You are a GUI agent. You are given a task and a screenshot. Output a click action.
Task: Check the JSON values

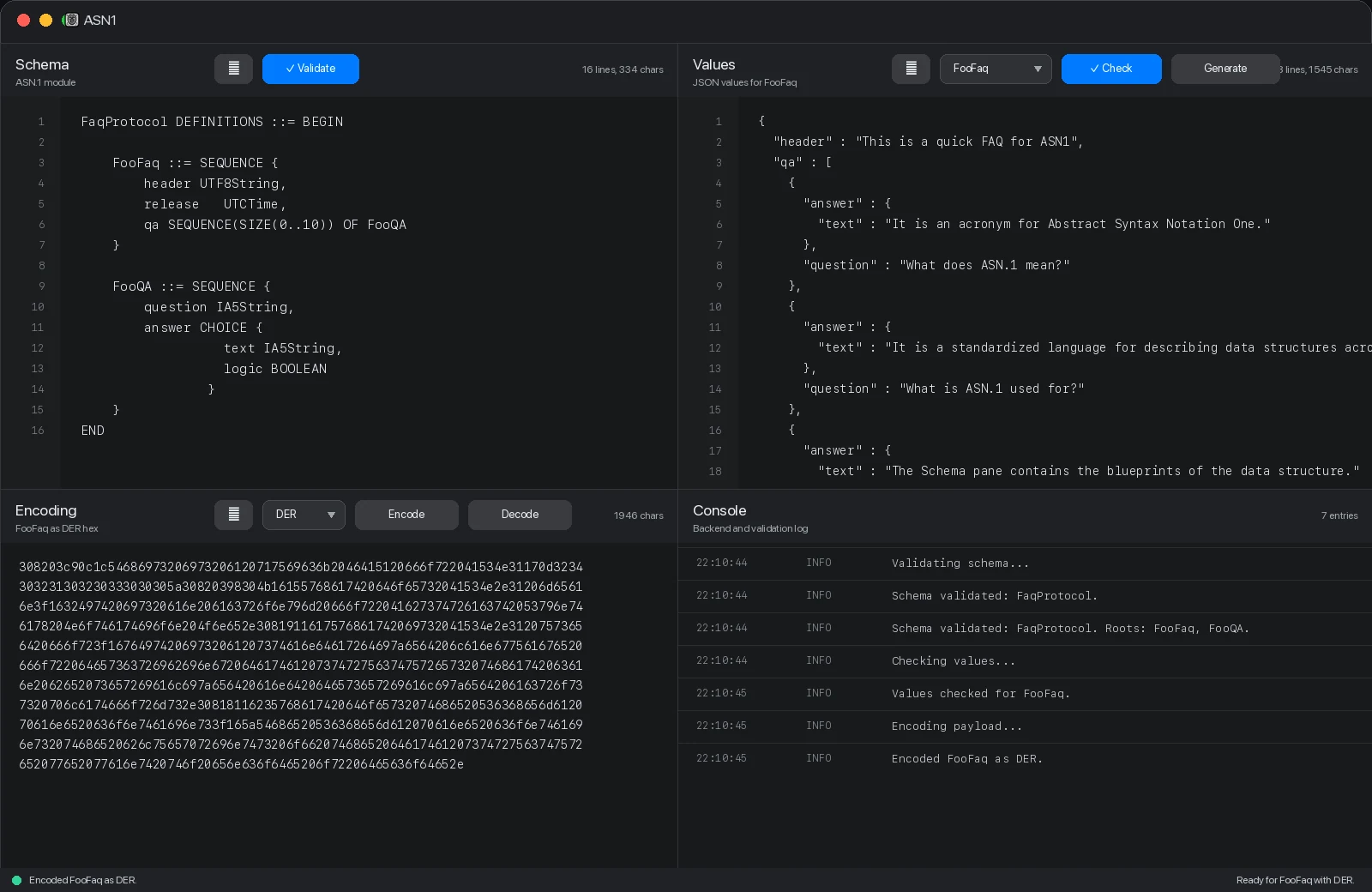point(1111,69)
